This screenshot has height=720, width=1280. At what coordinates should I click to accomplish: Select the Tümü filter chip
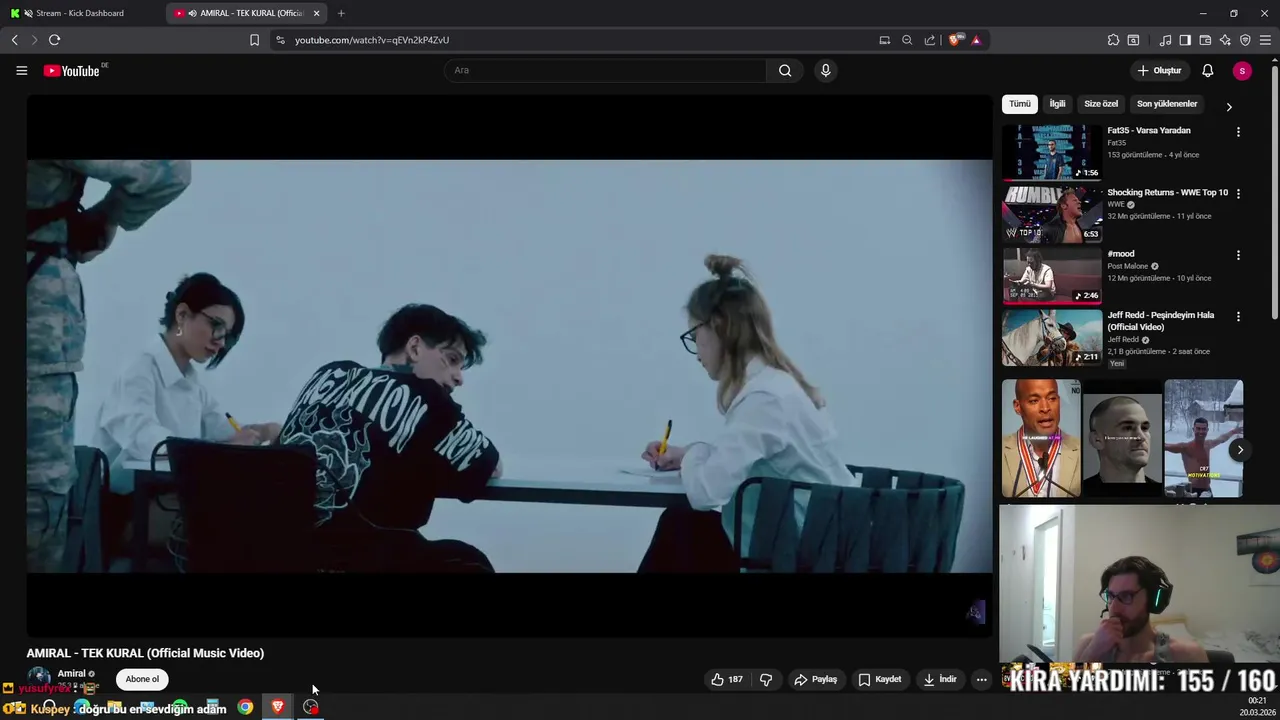click(x=1019, y=104)
